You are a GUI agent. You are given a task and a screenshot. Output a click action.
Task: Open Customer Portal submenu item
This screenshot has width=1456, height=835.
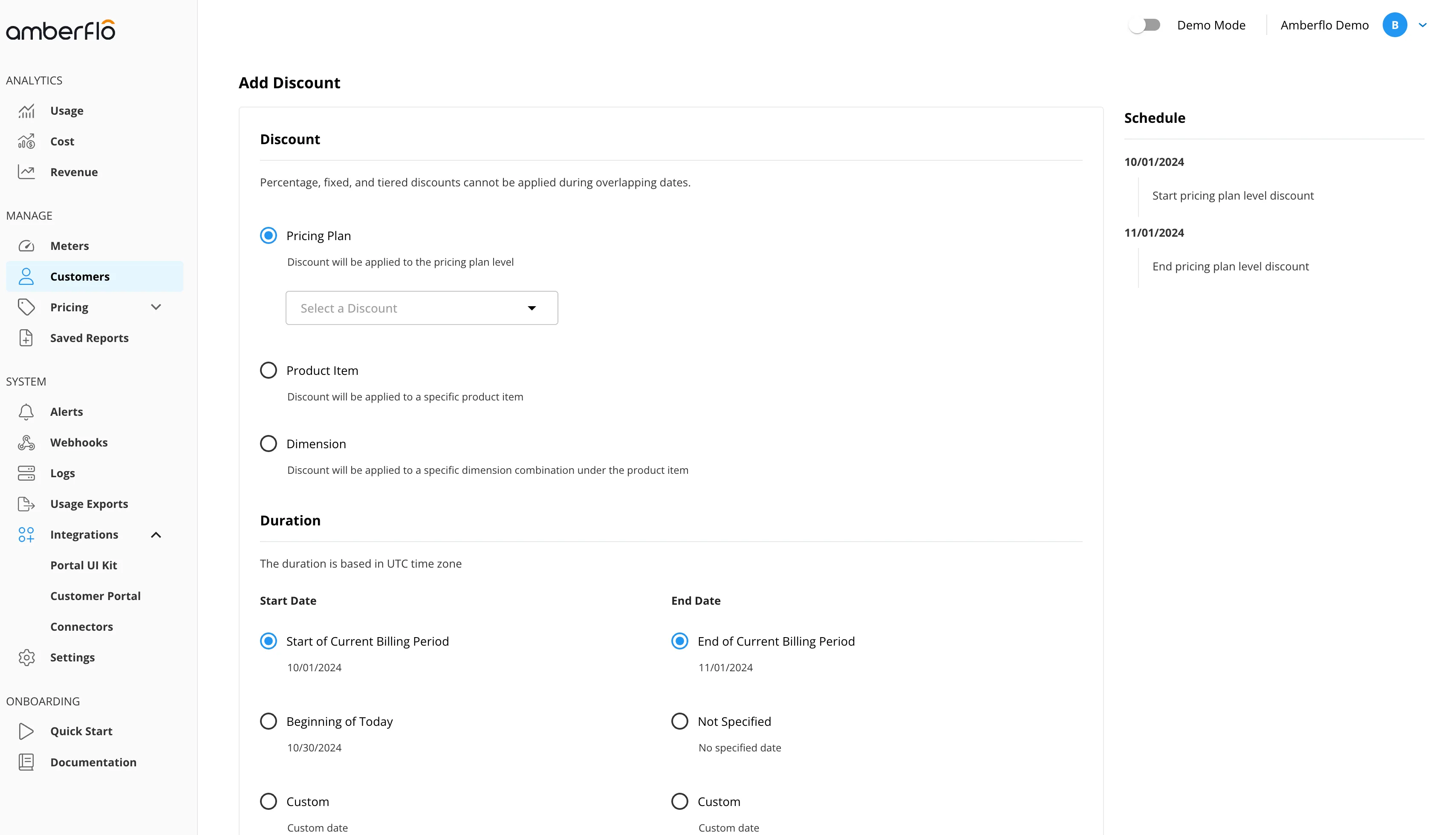pyautogui.click(x=96, y=596)
